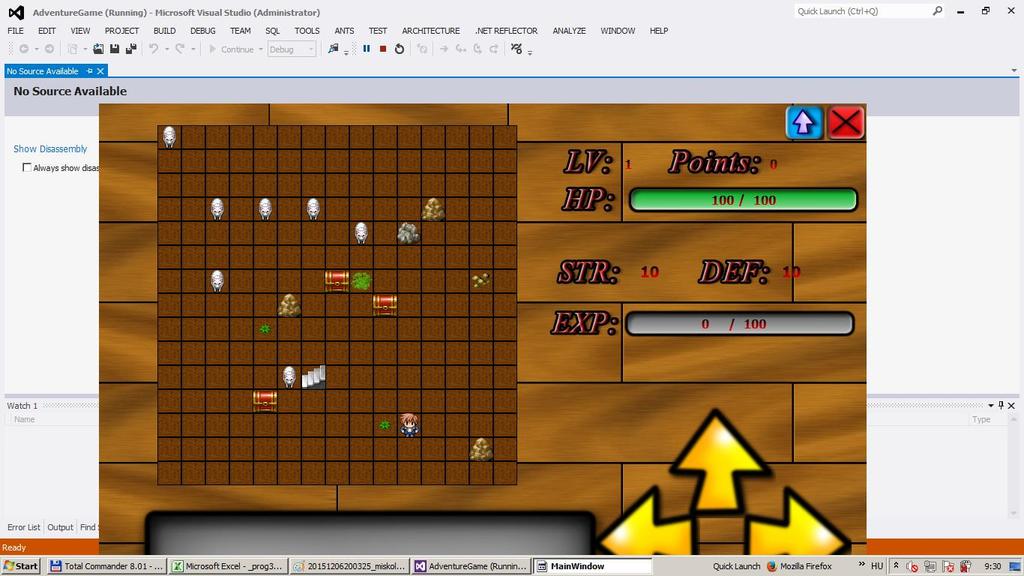Click the Name column header in Watch 1
1024x576 pixels.
pyautogui.click(x=25, y=419)
